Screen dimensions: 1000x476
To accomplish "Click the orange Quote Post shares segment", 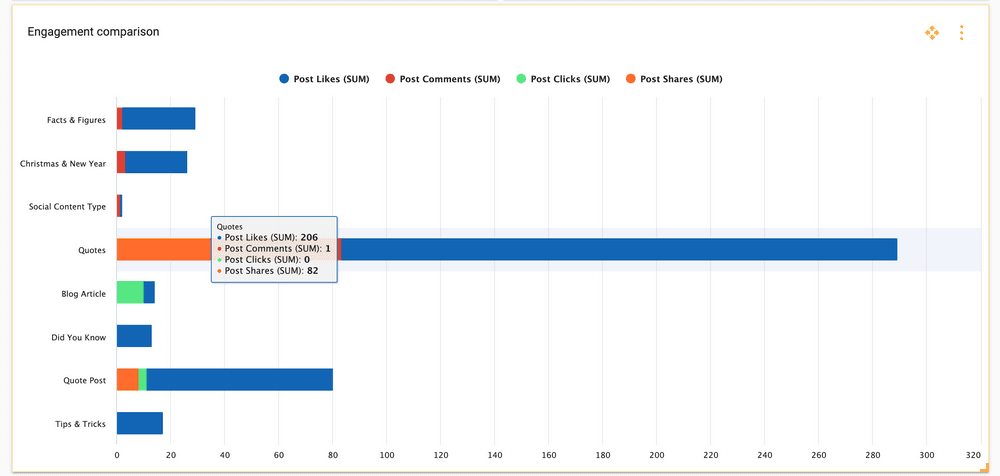I will click(x=127, y=379).
